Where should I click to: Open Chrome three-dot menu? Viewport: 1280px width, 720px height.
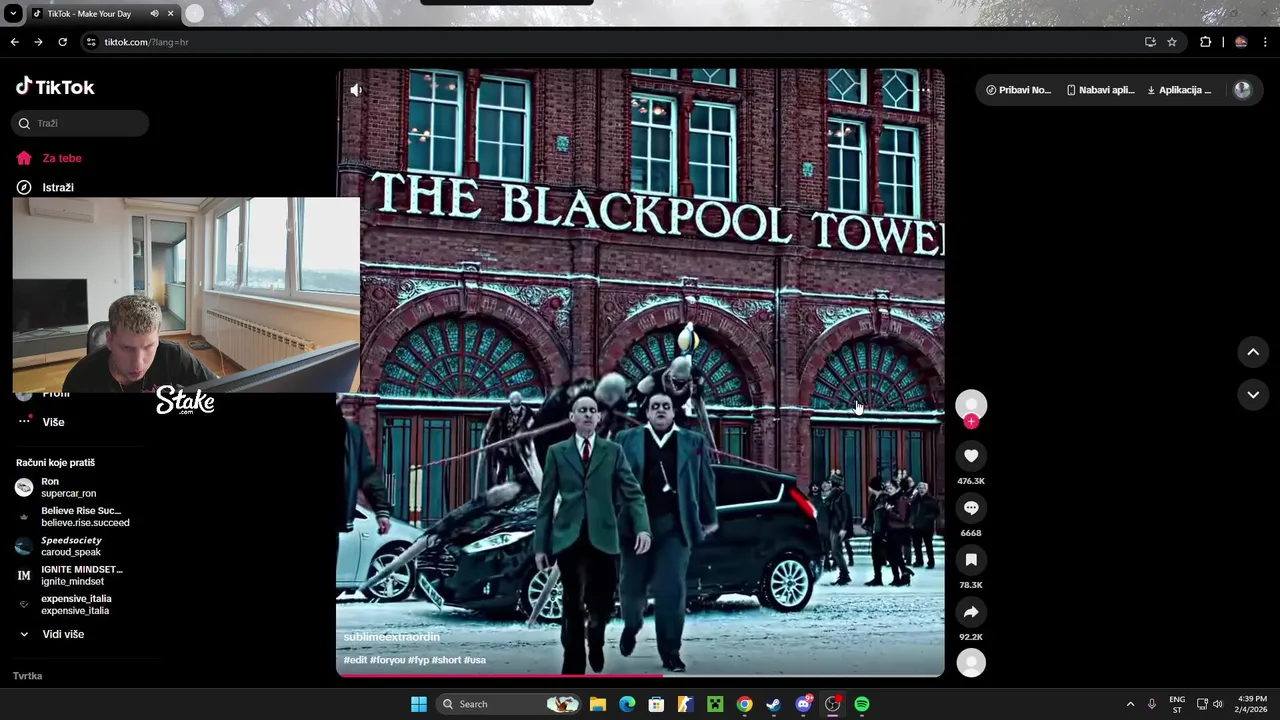tap(1265, 42)
